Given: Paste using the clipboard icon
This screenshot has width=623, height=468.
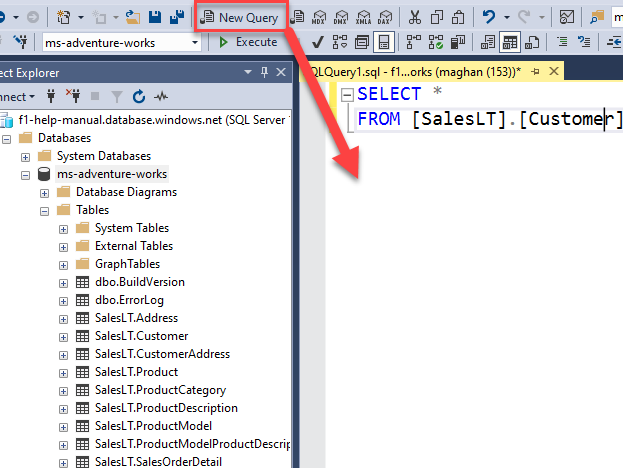Looking at the screenshot, I should pyautogui.click(x=458, y=17).
